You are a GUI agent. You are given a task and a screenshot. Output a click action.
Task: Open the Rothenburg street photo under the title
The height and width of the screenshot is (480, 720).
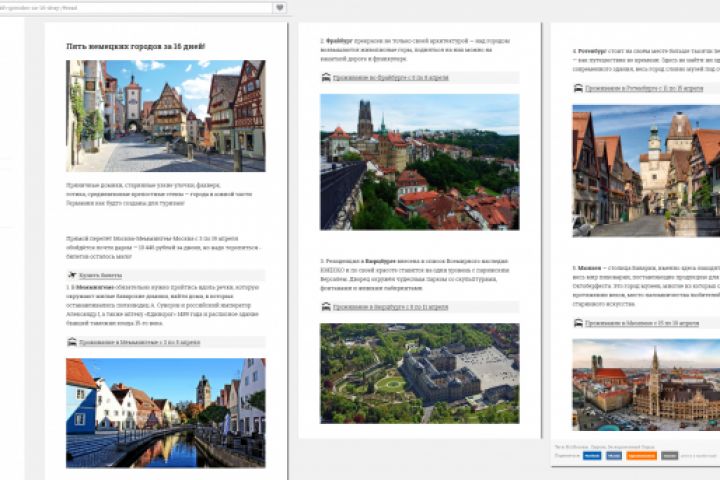(166, 116)
